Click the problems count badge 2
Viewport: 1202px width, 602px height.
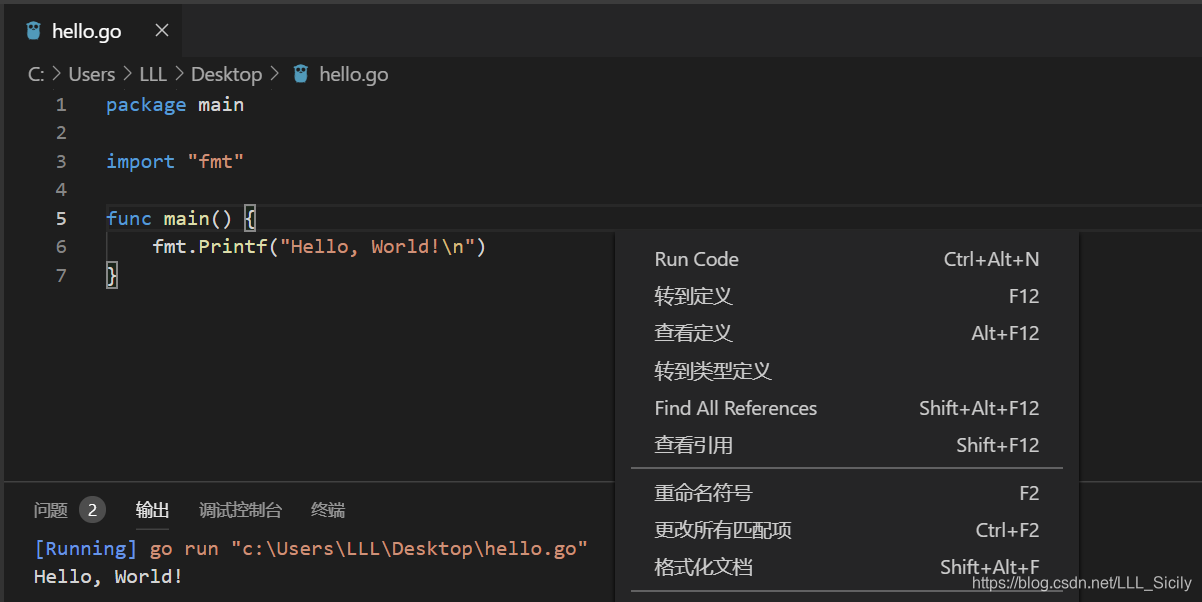92,510
